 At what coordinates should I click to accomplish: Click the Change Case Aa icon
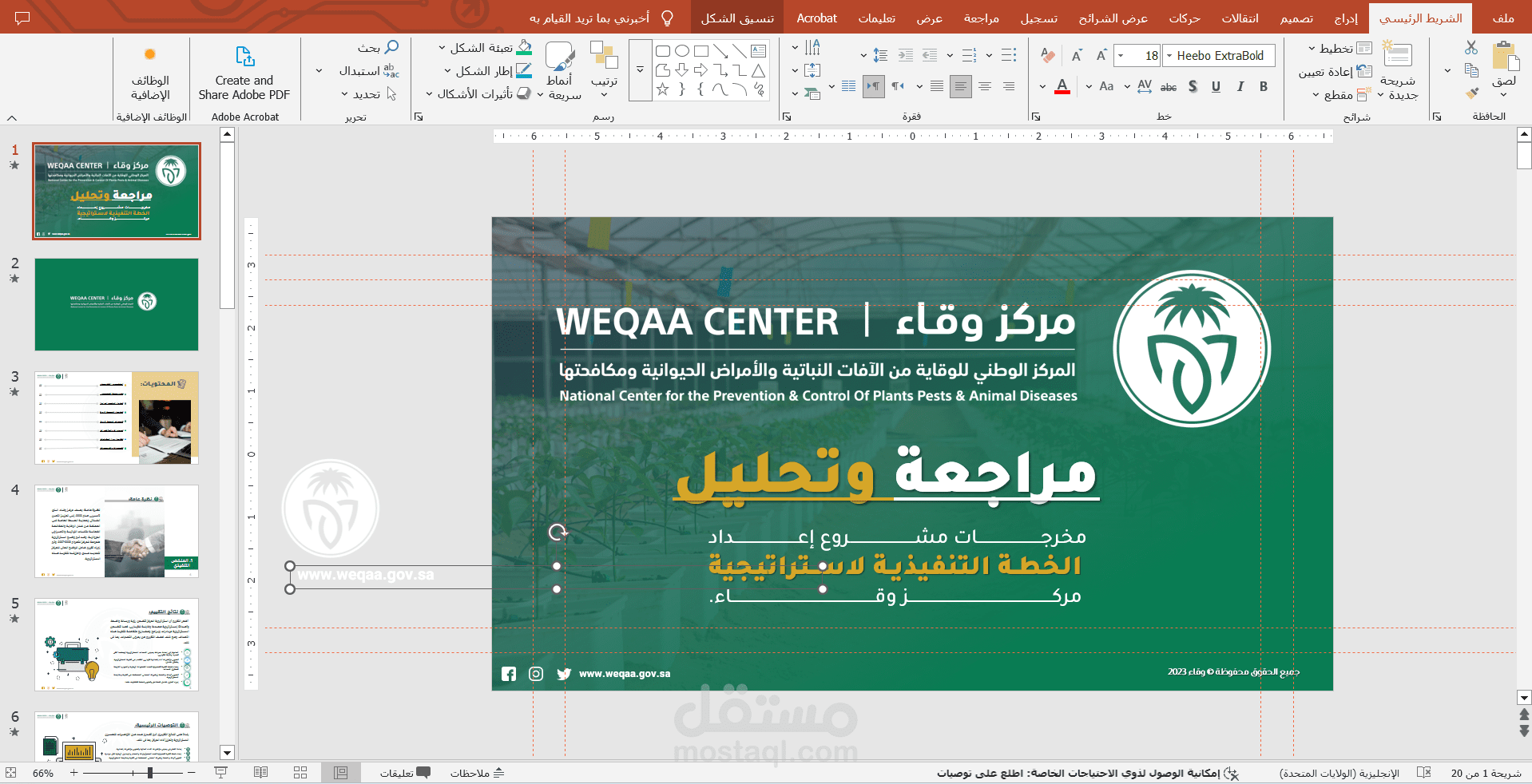pyautogui.click(x=1106, y=86)
